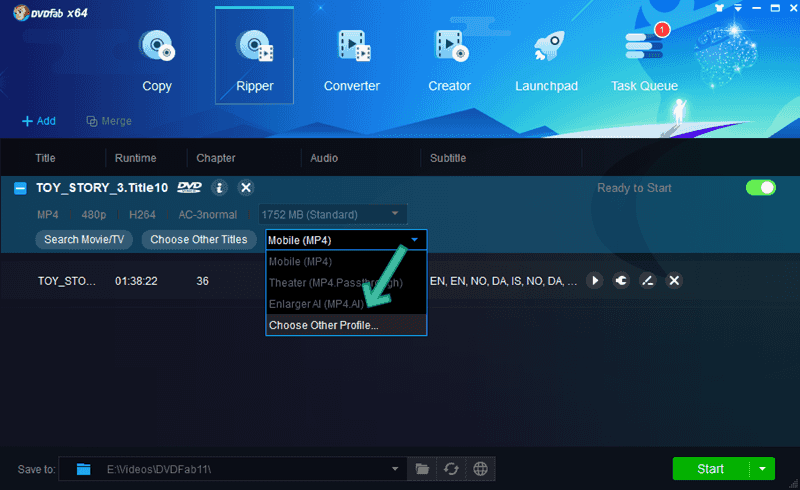Viewport: 800px width, 490px height.
Task: Open advanced settings wrench for title
Action: [x=621, y=281]
